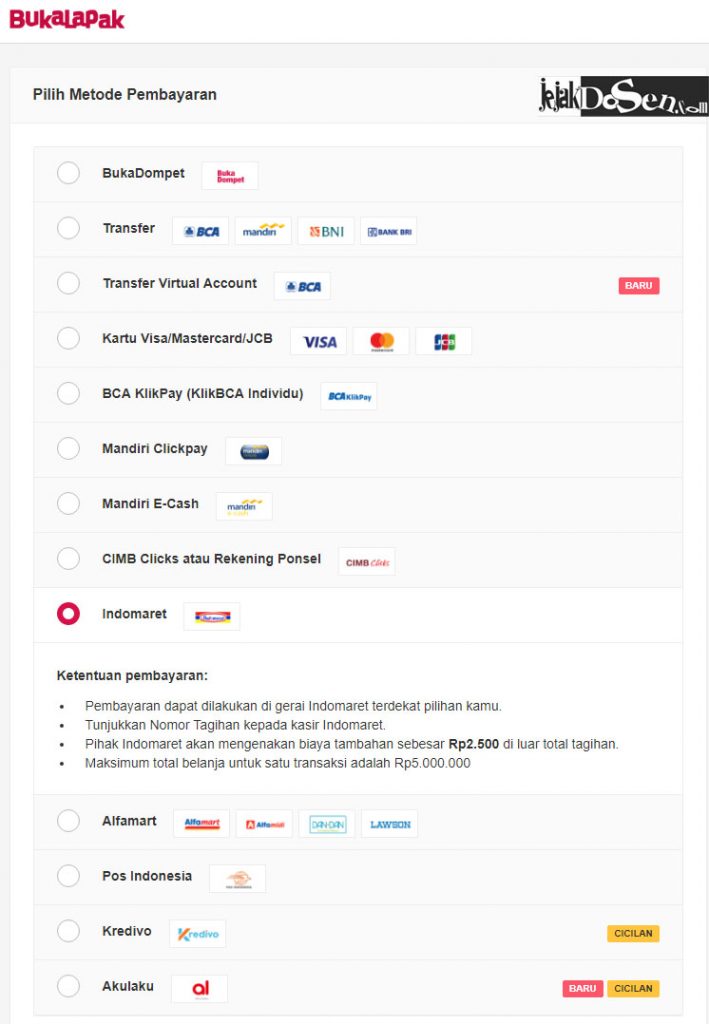
Task: Choose the Mandiri Clickpay radio option
Action: click(69, 449)
